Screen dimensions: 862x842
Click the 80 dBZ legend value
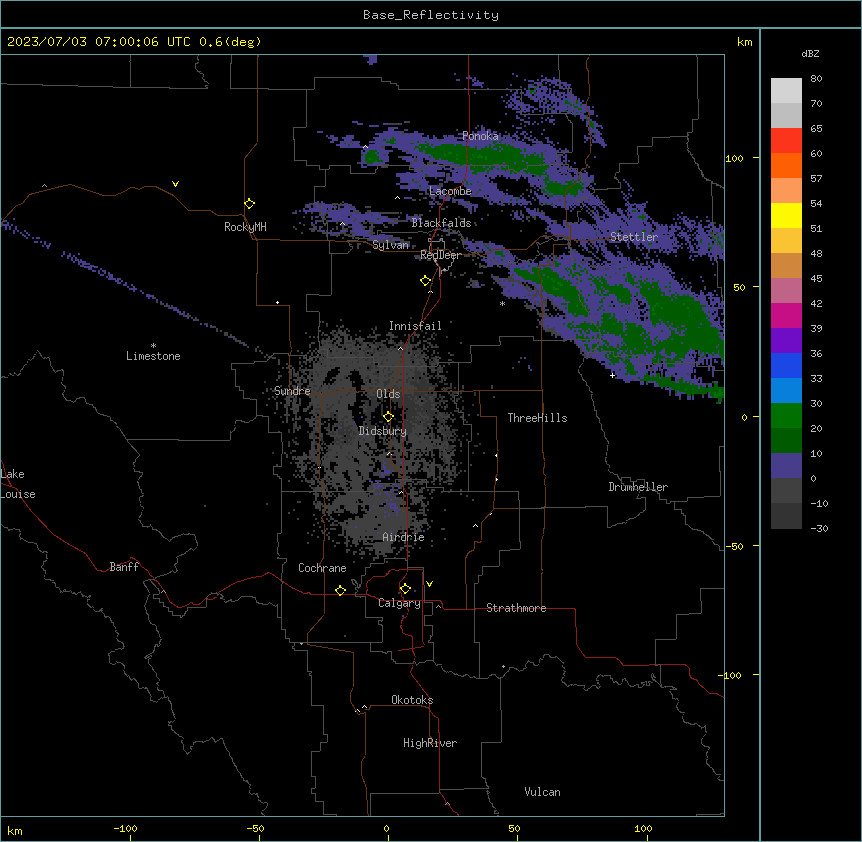click(816, 79)
